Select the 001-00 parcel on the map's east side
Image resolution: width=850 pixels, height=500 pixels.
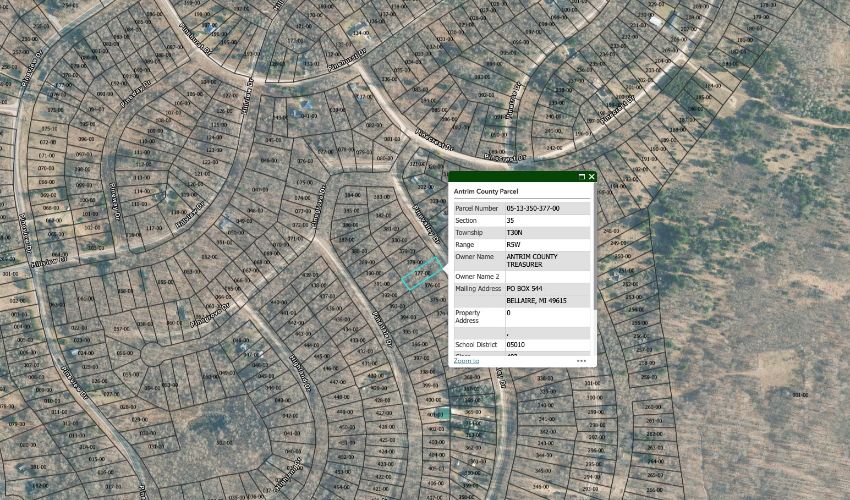click(800, 395)
